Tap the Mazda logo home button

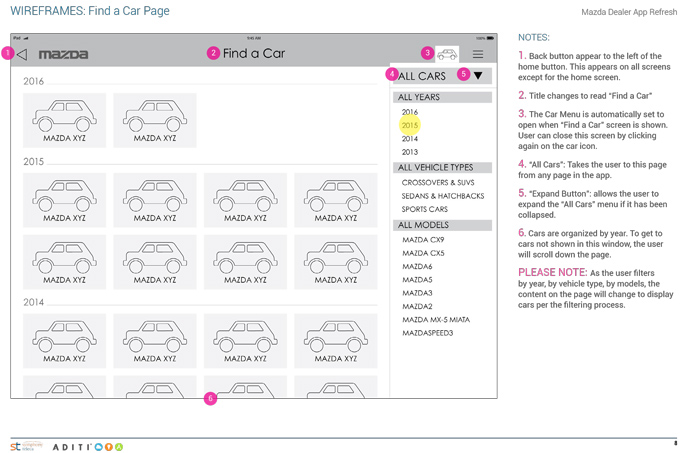pyautogui.click(x=63, y=55)
